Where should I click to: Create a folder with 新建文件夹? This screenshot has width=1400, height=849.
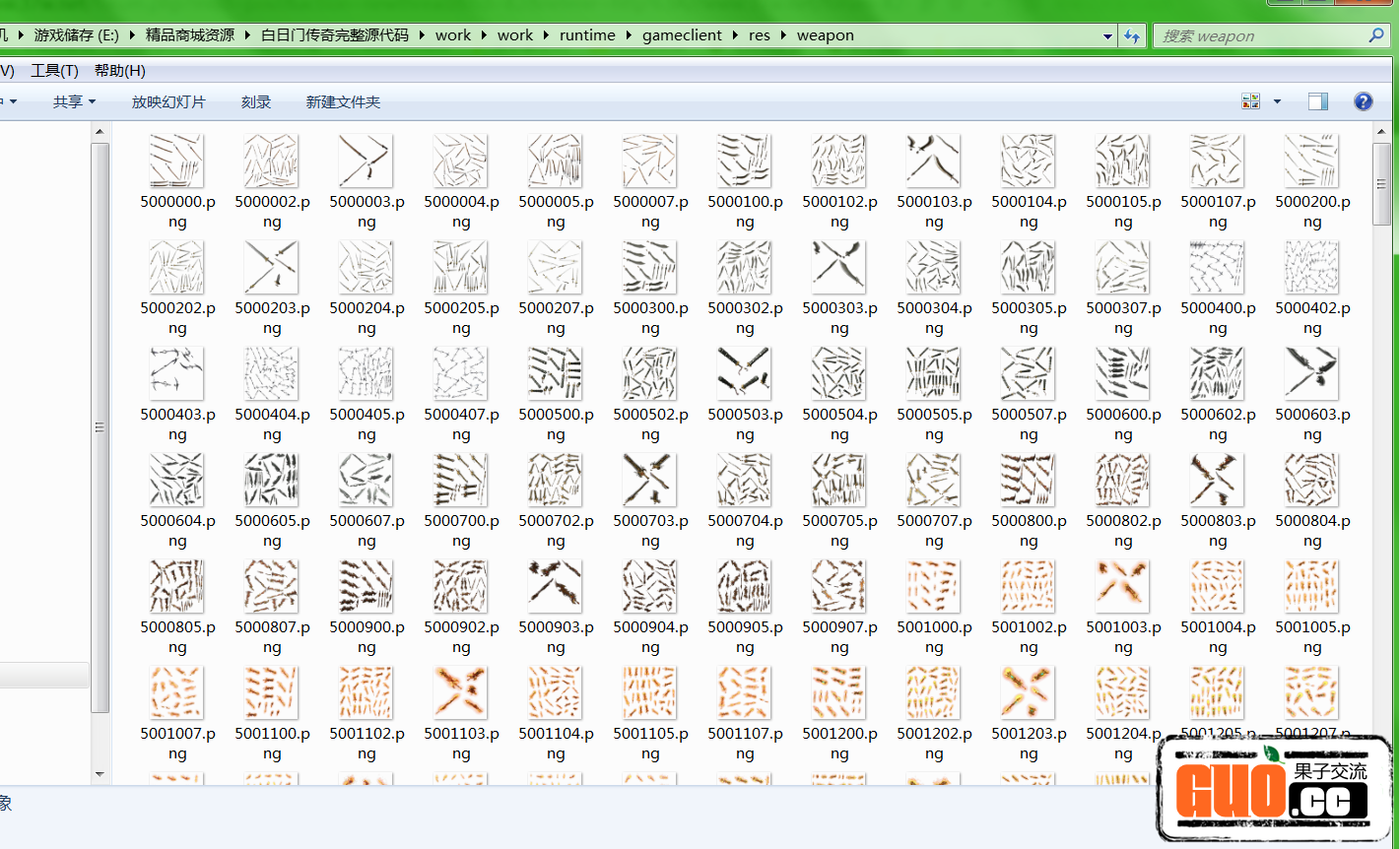[x=342, y=101]
